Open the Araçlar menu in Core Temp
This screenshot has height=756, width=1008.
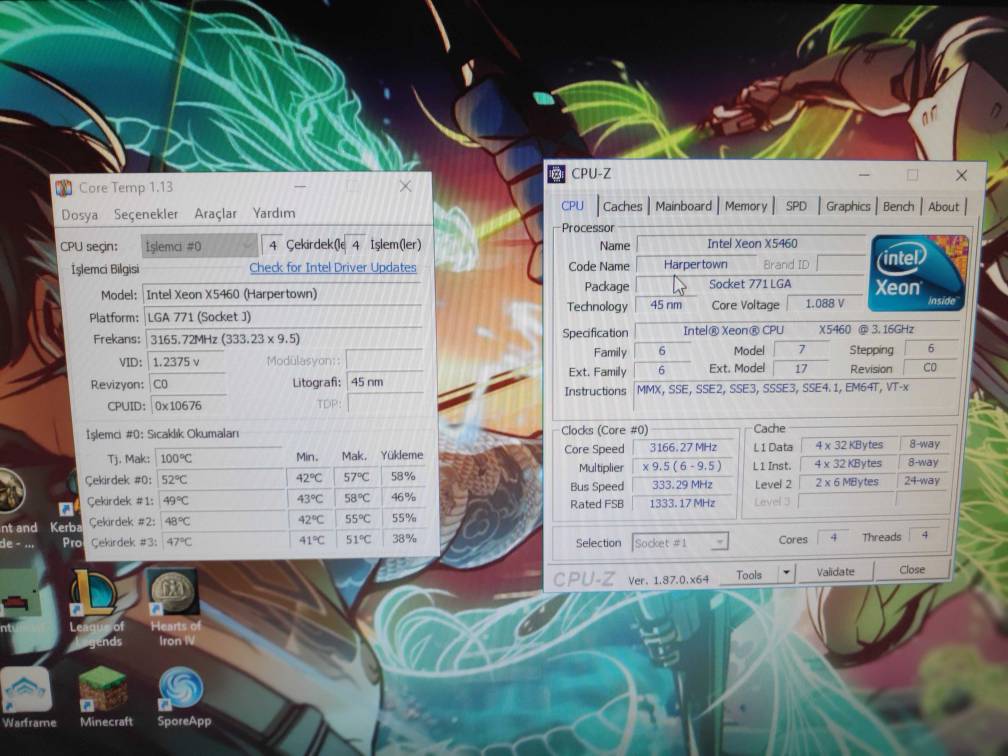click(215, 213)
